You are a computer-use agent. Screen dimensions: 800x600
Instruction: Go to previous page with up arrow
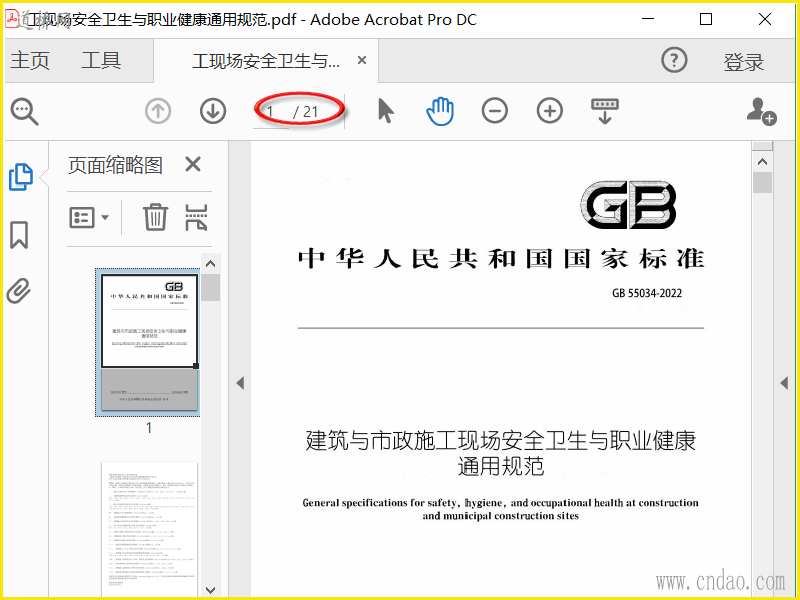158,111
